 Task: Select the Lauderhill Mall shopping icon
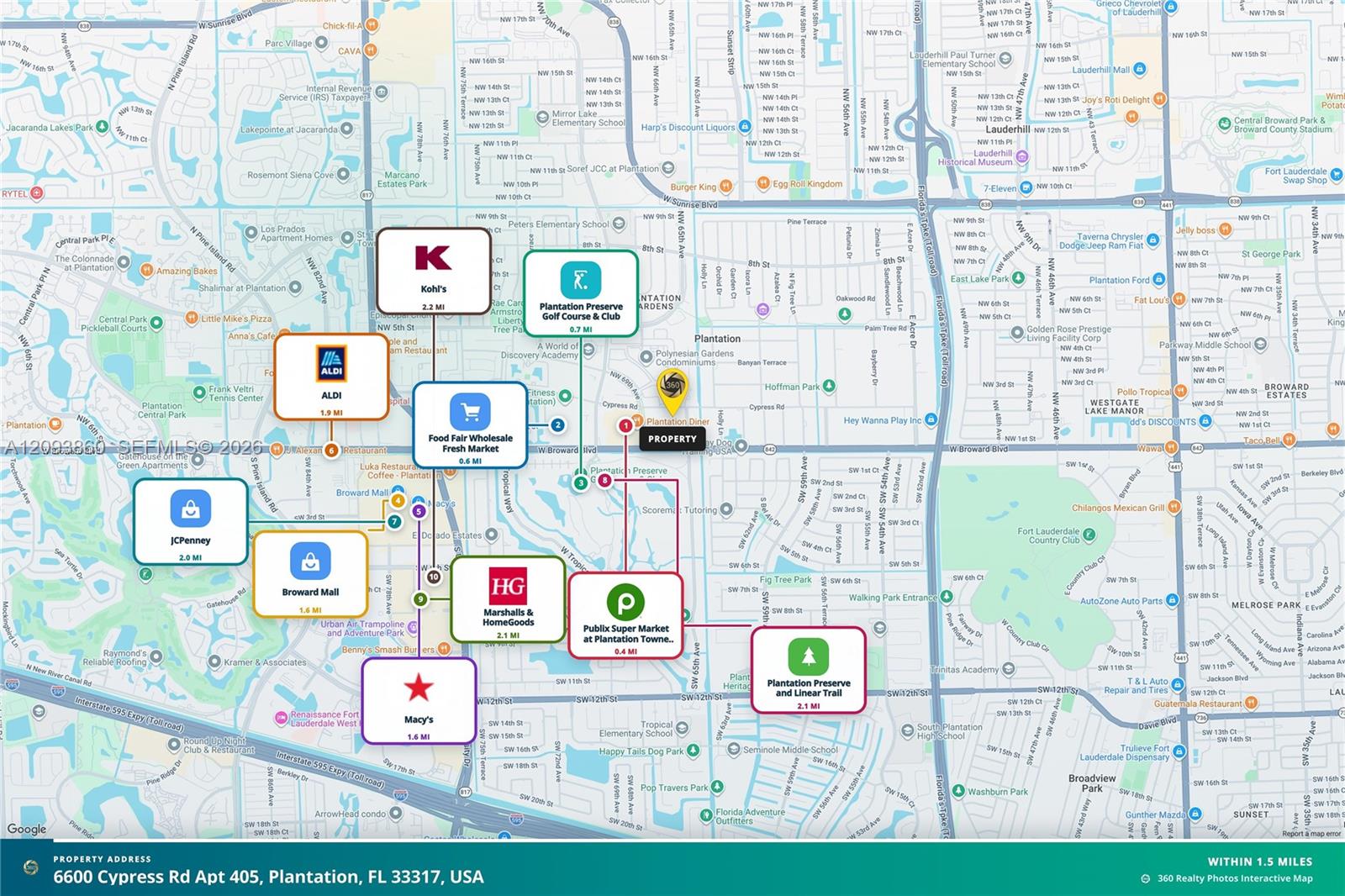point(1140,69)
